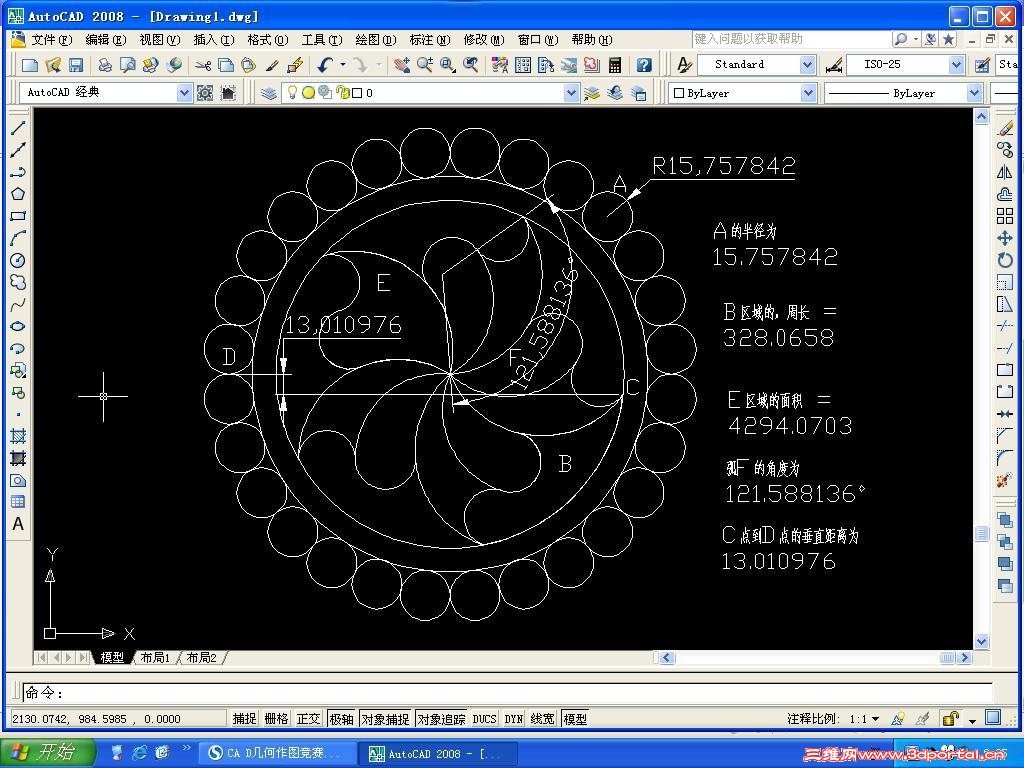Toggle DYN dynamic input
The image size is (1024, 768).
click(x=514, y=719)
